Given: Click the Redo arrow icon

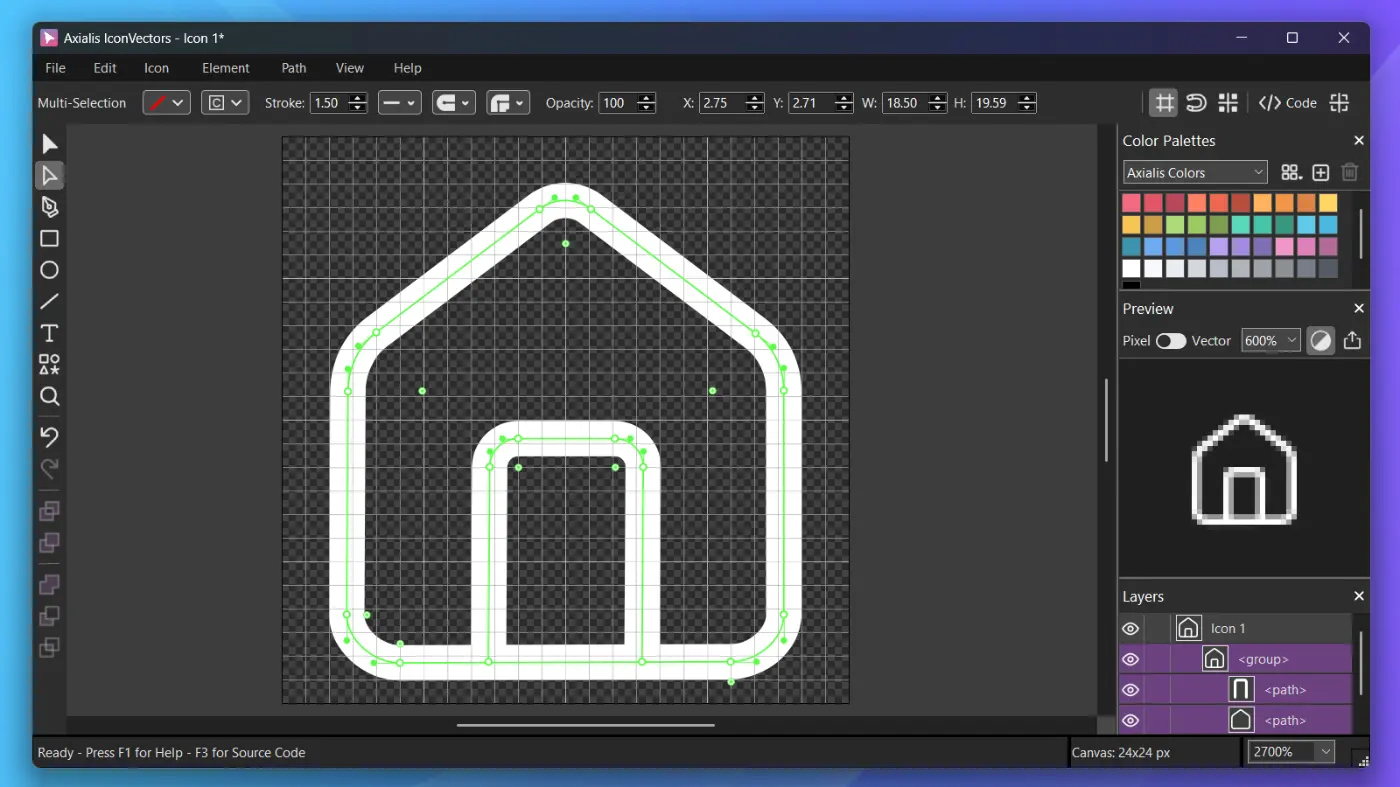Looking at the screenshot, I should (x=49, y=468).
